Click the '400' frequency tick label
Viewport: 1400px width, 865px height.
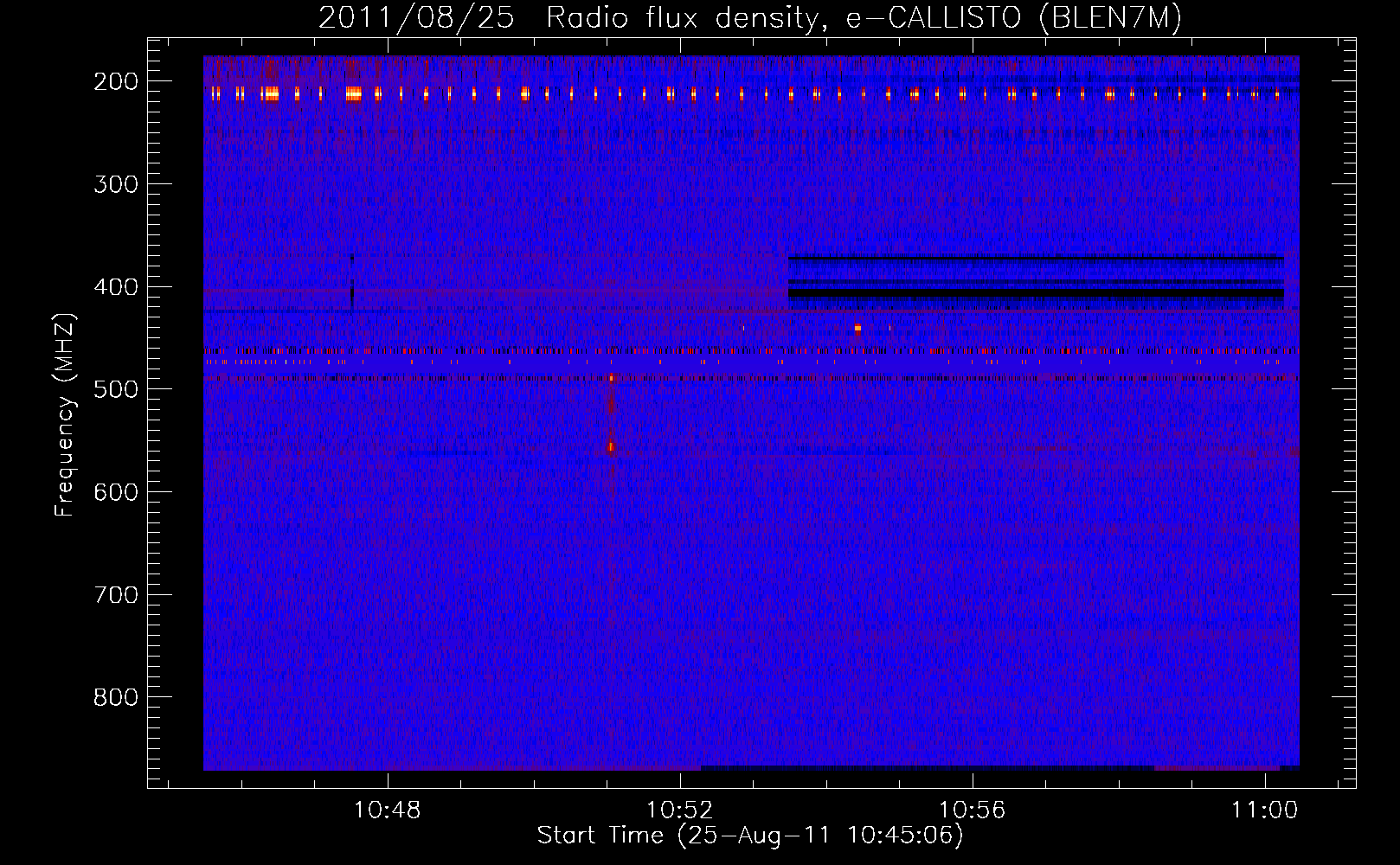(116, 287)
